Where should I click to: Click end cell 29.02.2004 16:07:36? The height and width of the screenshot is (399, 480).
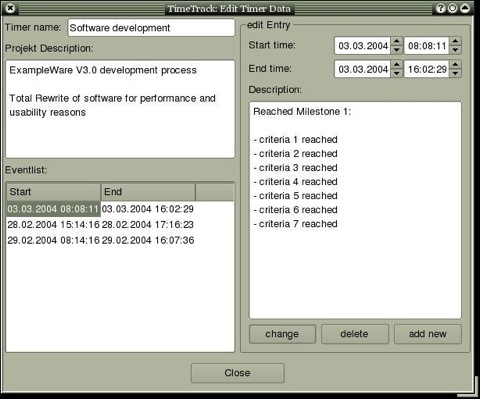[148, 240]
